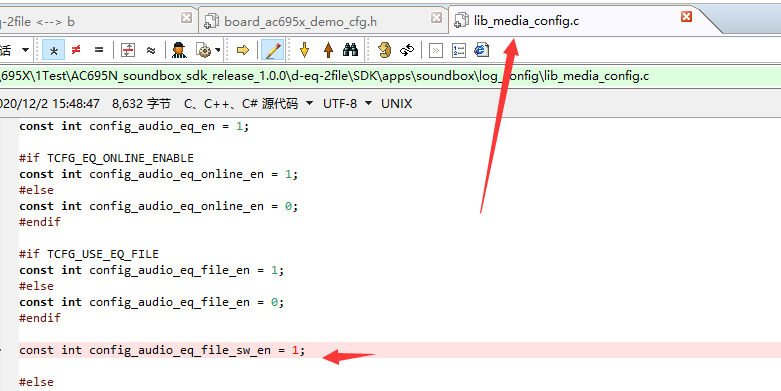
Task: Click the UNIX line ending label
Action: 396,104
